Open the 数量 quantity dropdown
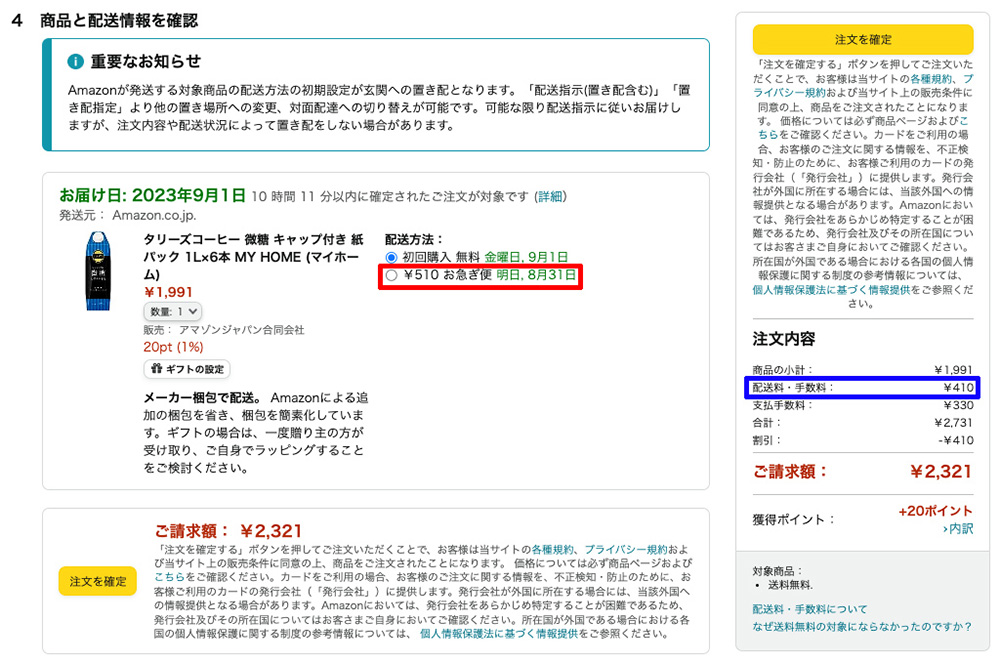The width and height of the screenshot is (1000, 663). [x=173, y=311]
